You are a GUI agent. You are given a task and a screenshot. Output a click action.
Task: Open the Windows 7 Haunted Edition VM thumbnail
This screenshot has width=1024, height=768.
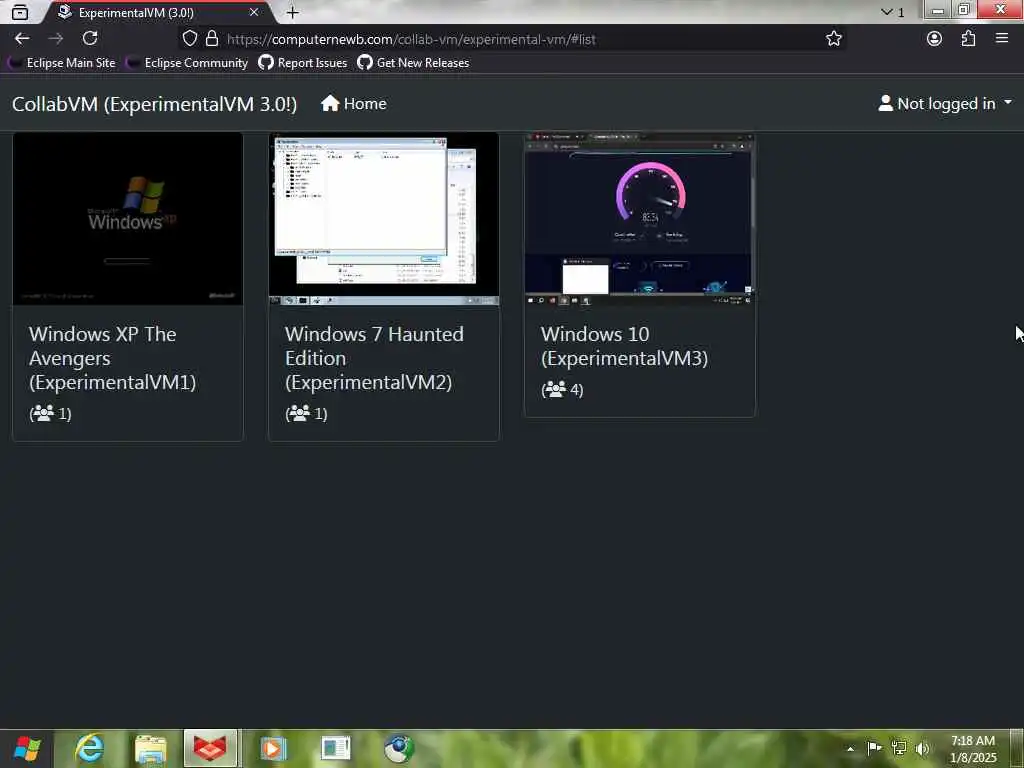(x=384, y=219)
